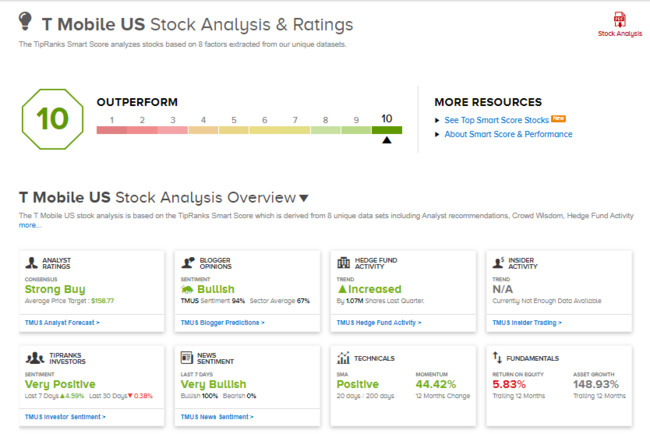The width and height of the screenshot is (650, 434).
Task: Click the Stock Analysis PDF icon
Action: tap(619, 19)
